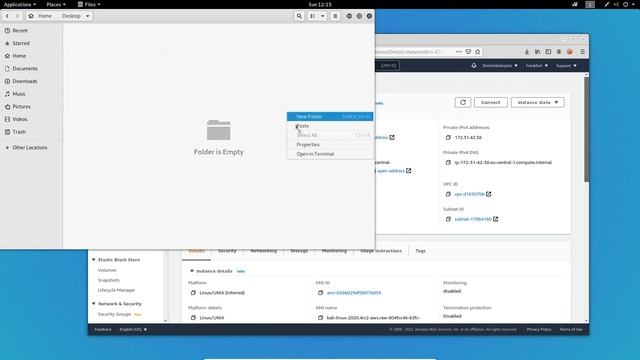This screenshot has width=640, height=360.
Task: Switch to the Tags tab
Action: click(x=420, y=251)
